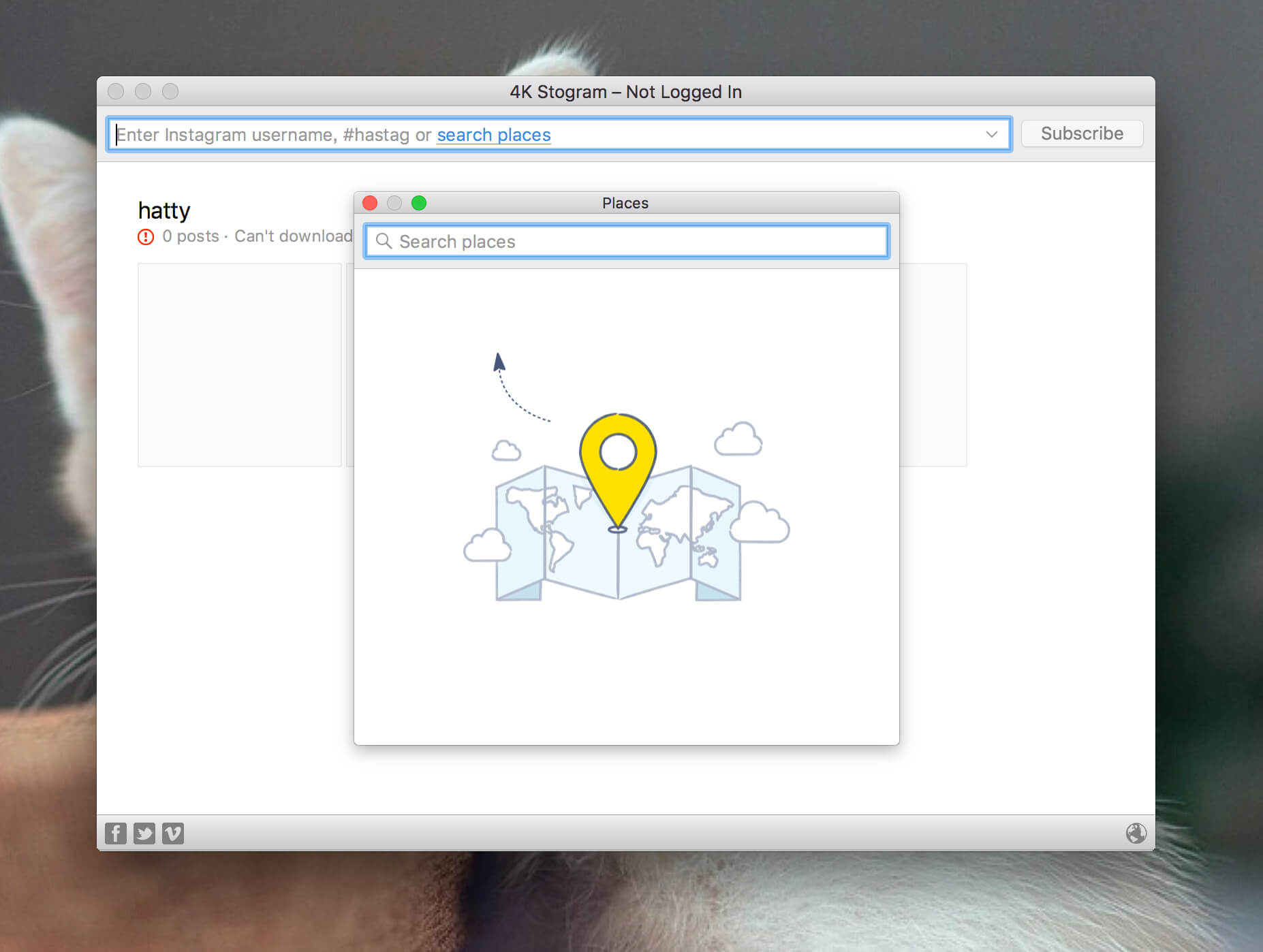
Task: Click the red error icon under hatty
Action: click(x=146, y=237)
